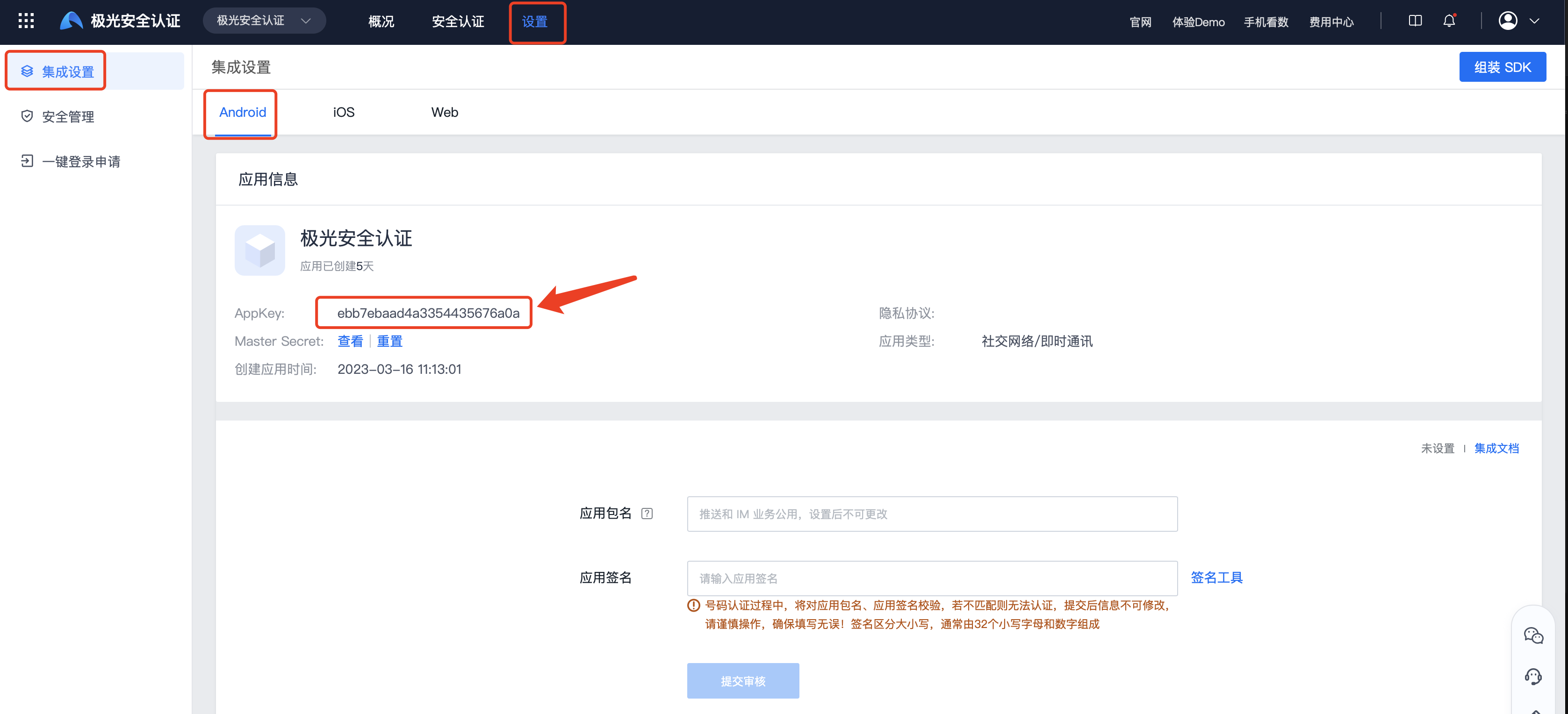Focus the 应用签名 input field

(x=932, y=578)
